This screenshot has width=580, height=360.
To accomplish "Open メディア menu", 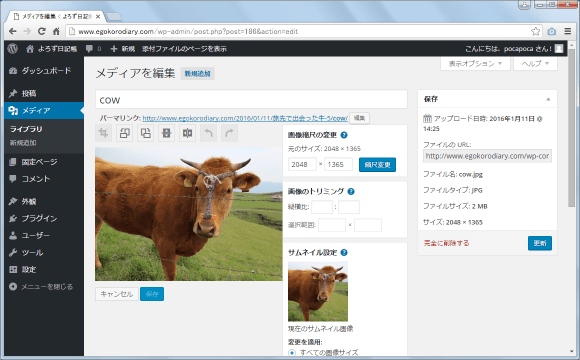I will (44, 110).
